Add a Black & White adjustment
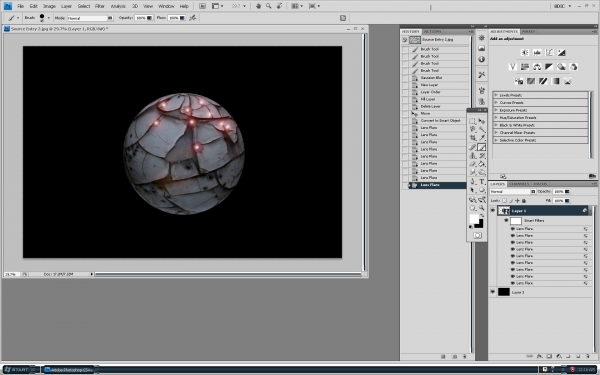Image resolution: width=600 pixels, height=375 pixels. pos(549,67)
